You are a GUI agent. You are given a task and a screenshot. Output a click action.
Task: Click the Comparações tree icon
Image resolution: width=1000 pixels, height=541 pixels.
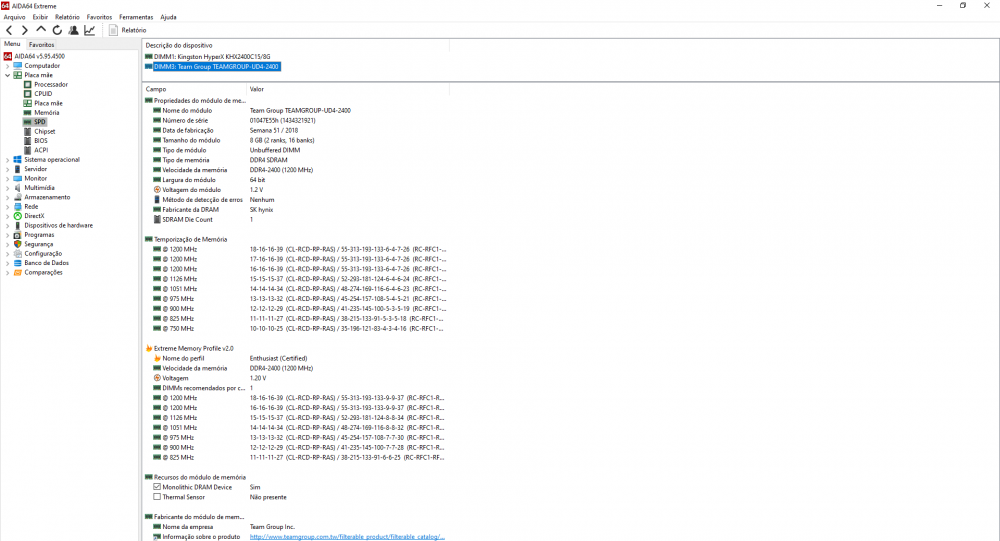point(17,272)
